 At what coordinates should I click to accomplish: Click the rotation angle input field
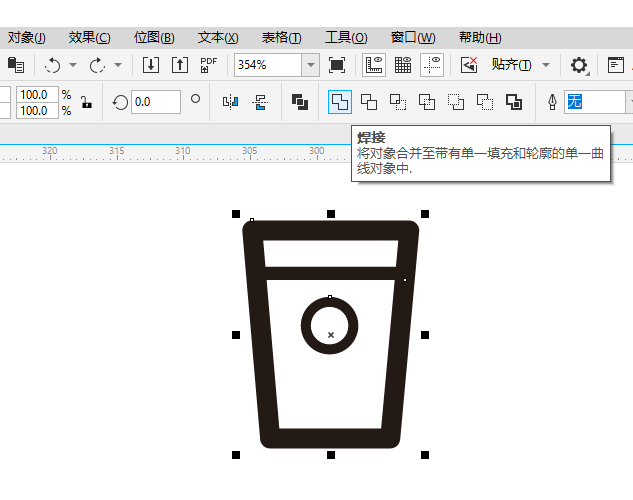(155, 102)
